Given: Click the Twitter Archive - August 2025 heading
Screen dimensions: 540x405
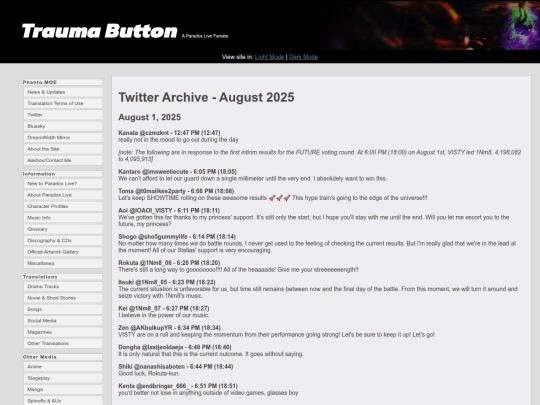Looking at the screenshot, I should 206,97.
